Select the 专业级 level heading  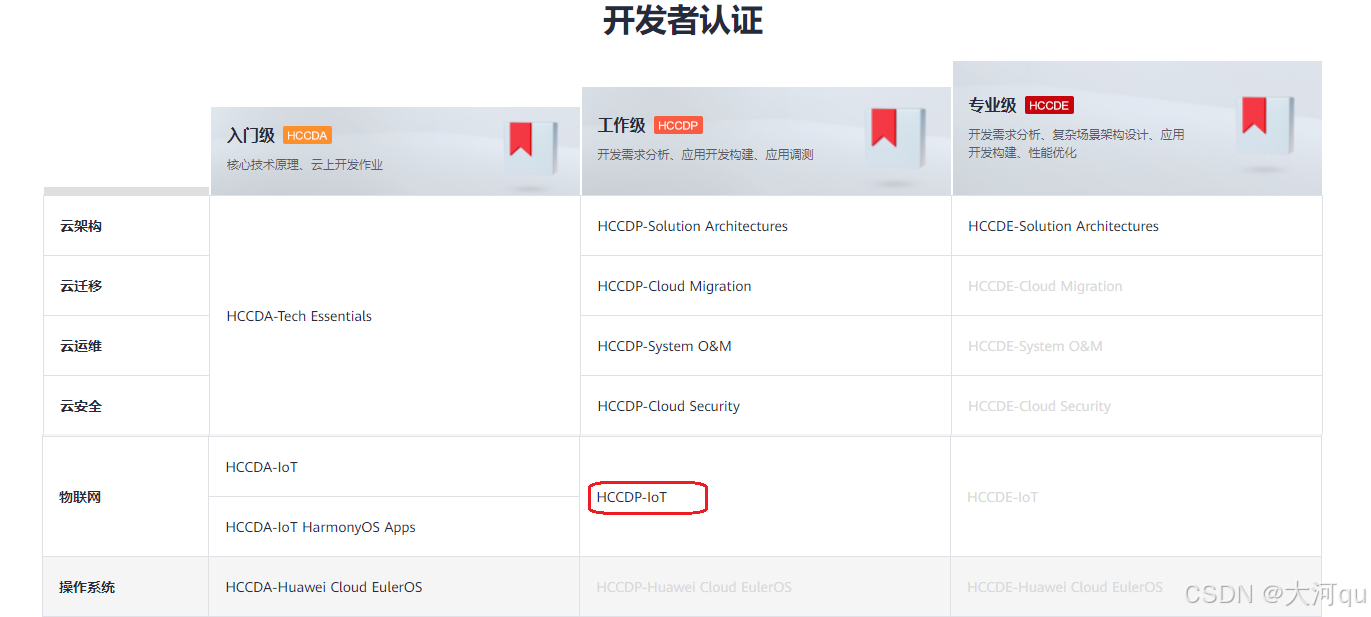point(992,105)
